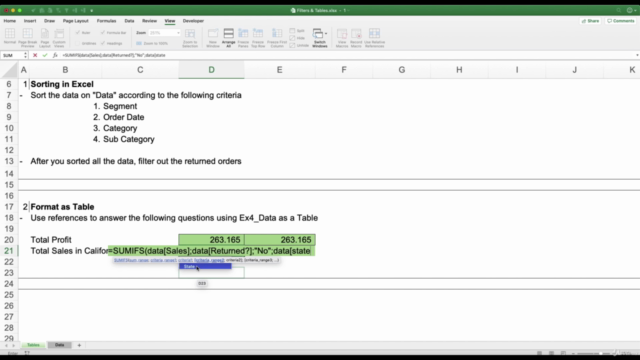Click cell E20 value 263.165

[x=280, y=240]
